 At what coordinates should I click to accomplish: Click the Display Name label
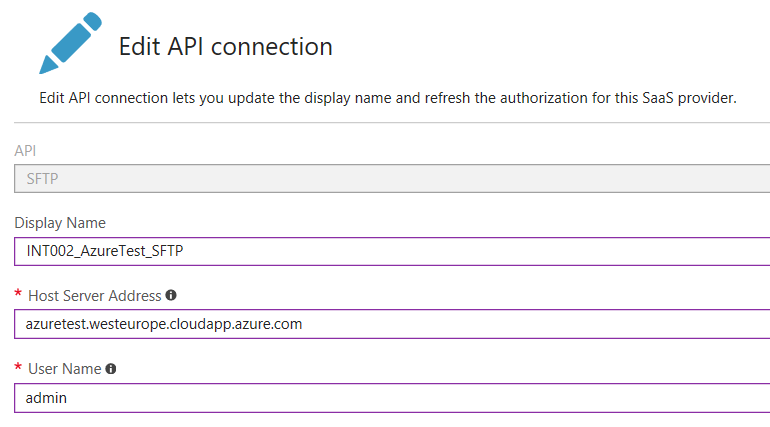(x=60, y=223)
